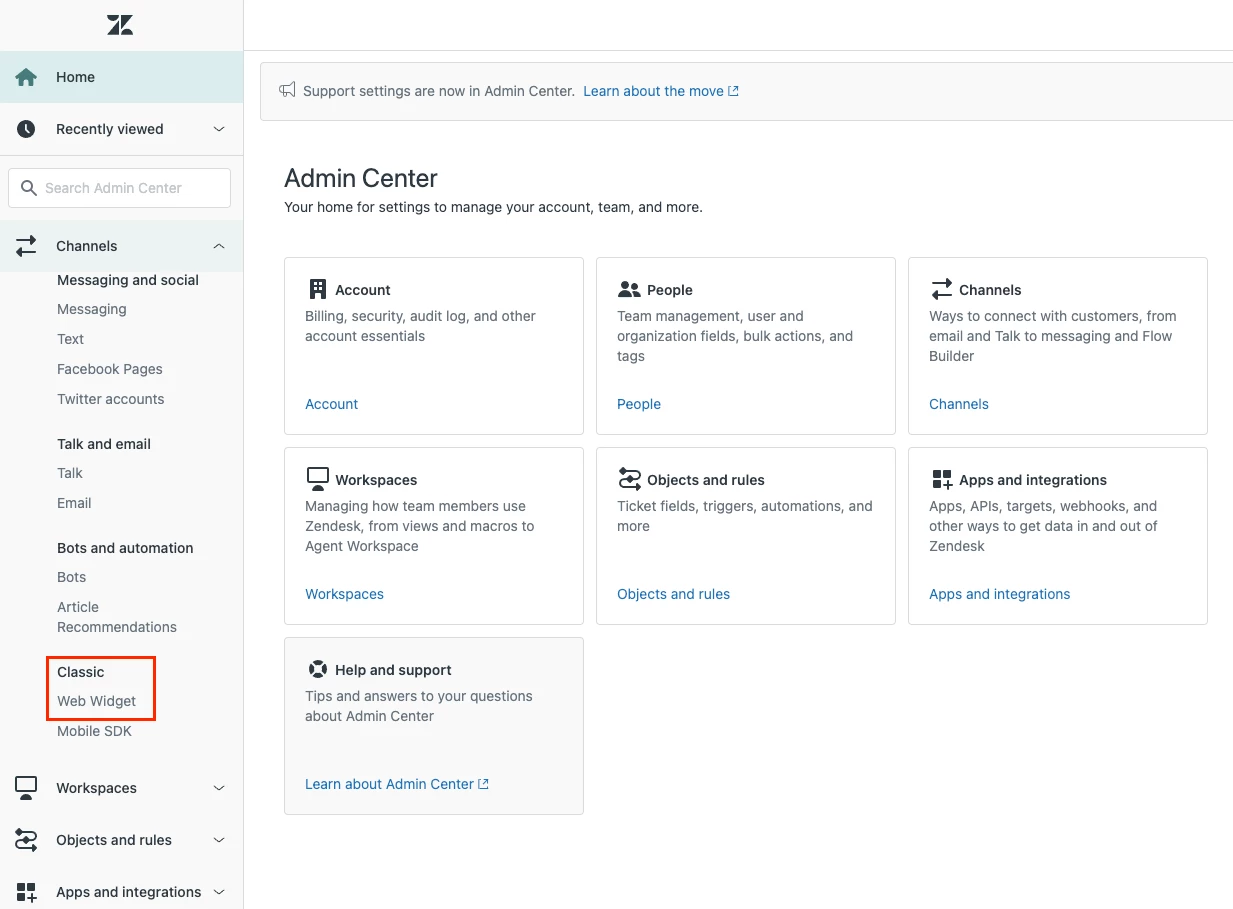Screen dimensions: 1233x909
Task: Click the Zendesk logo at top
Action: click(120, 25)
